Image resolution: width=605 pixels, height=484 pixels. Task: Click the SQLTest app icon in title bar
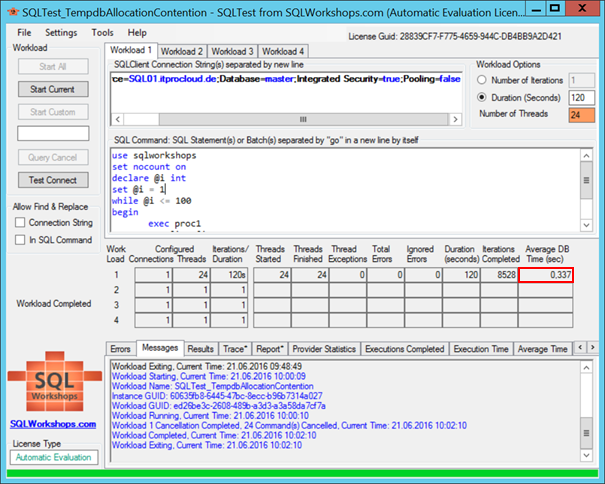[13, 12]
